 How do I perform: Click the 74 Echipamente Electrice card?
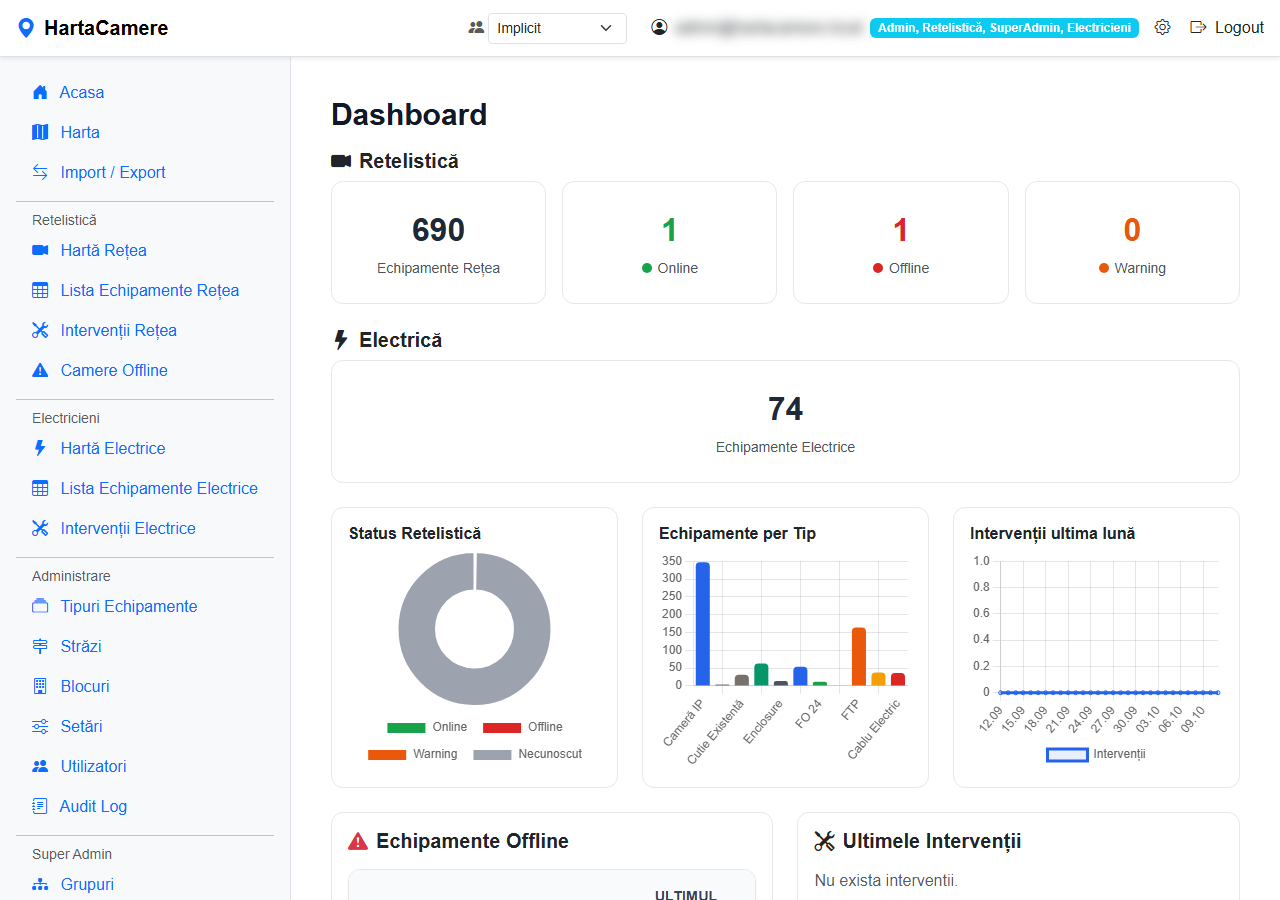pos(785,422)
